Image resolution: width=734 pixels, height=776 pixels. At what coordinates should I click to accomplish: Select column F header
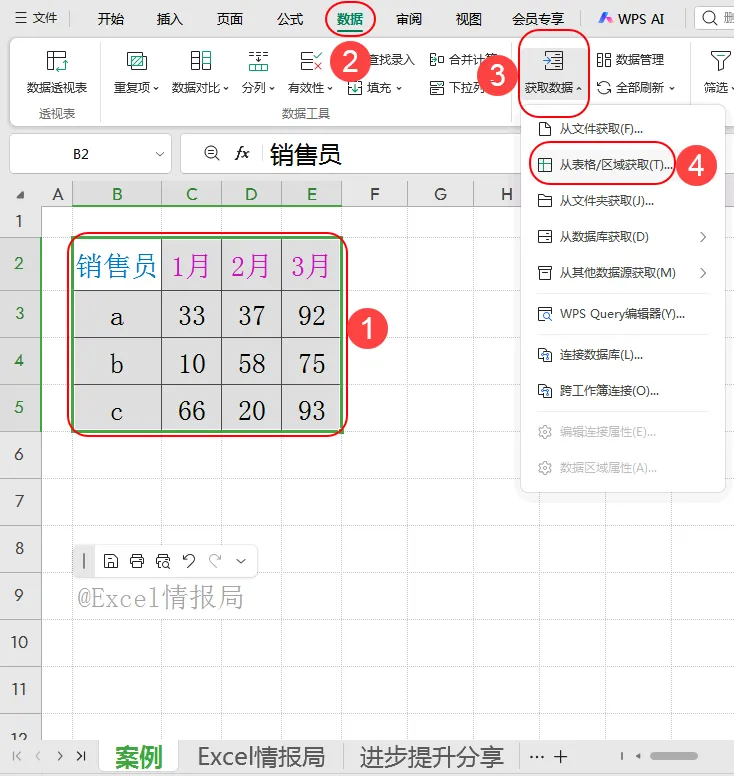pos(375,194)
